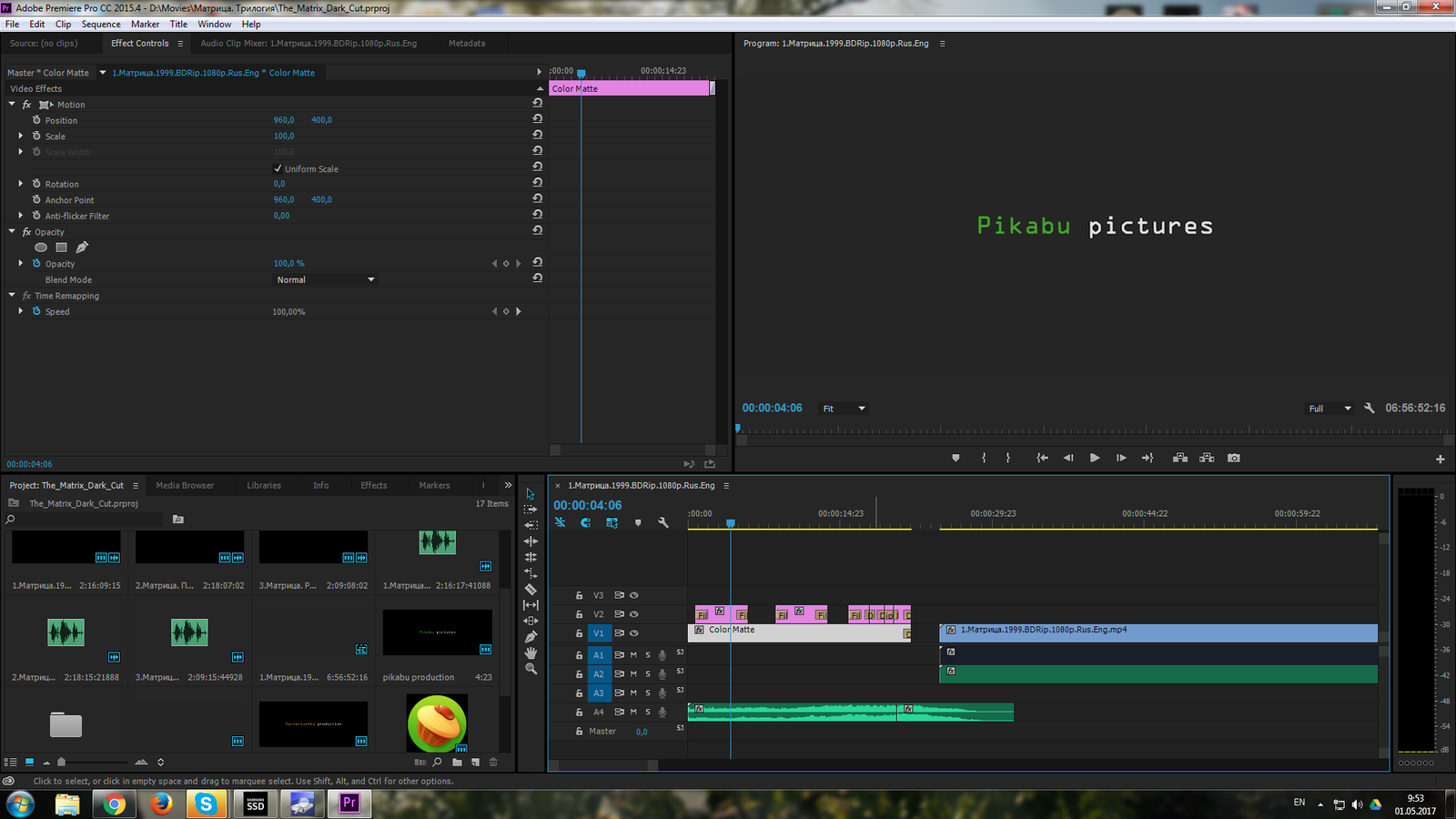
Task: Select the Track Select Forward tool
Action: click(531, 510)
